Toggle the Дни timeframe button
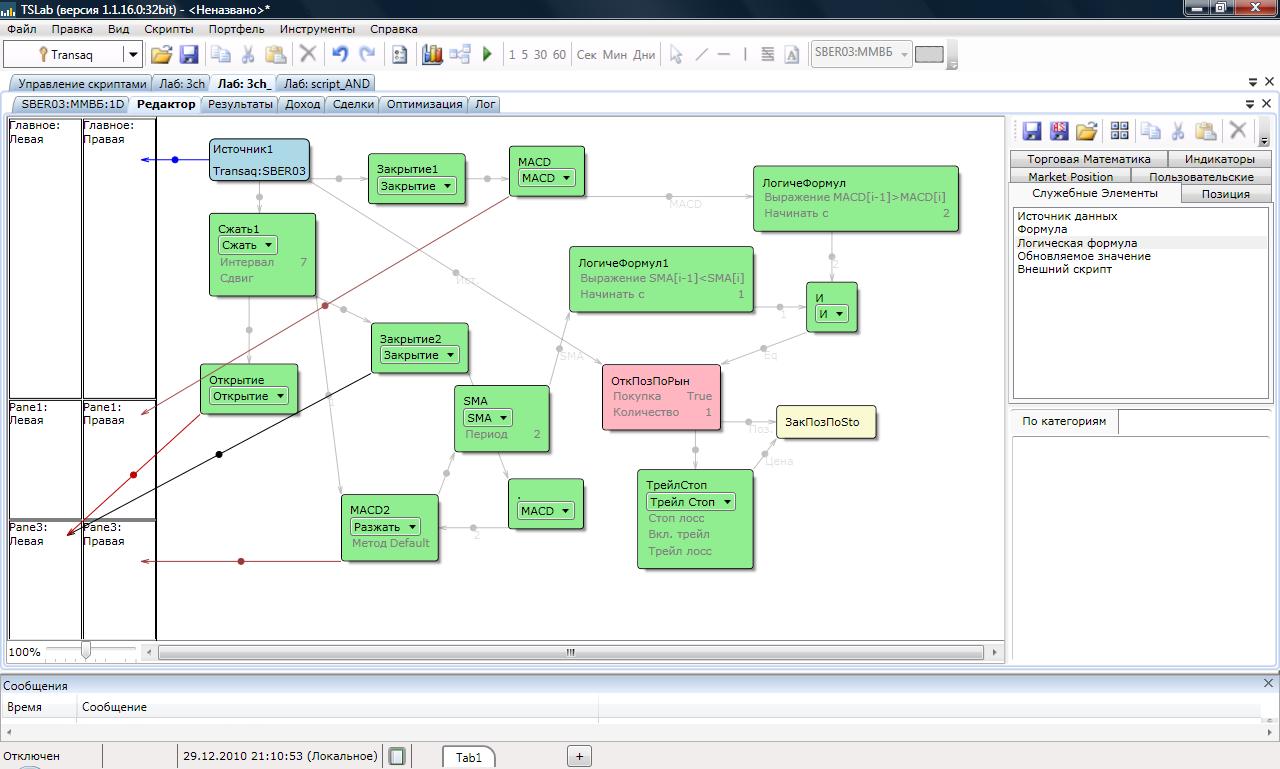This screenshot has width=1280, height=769. pyautogui.click(x=644, y=55)
